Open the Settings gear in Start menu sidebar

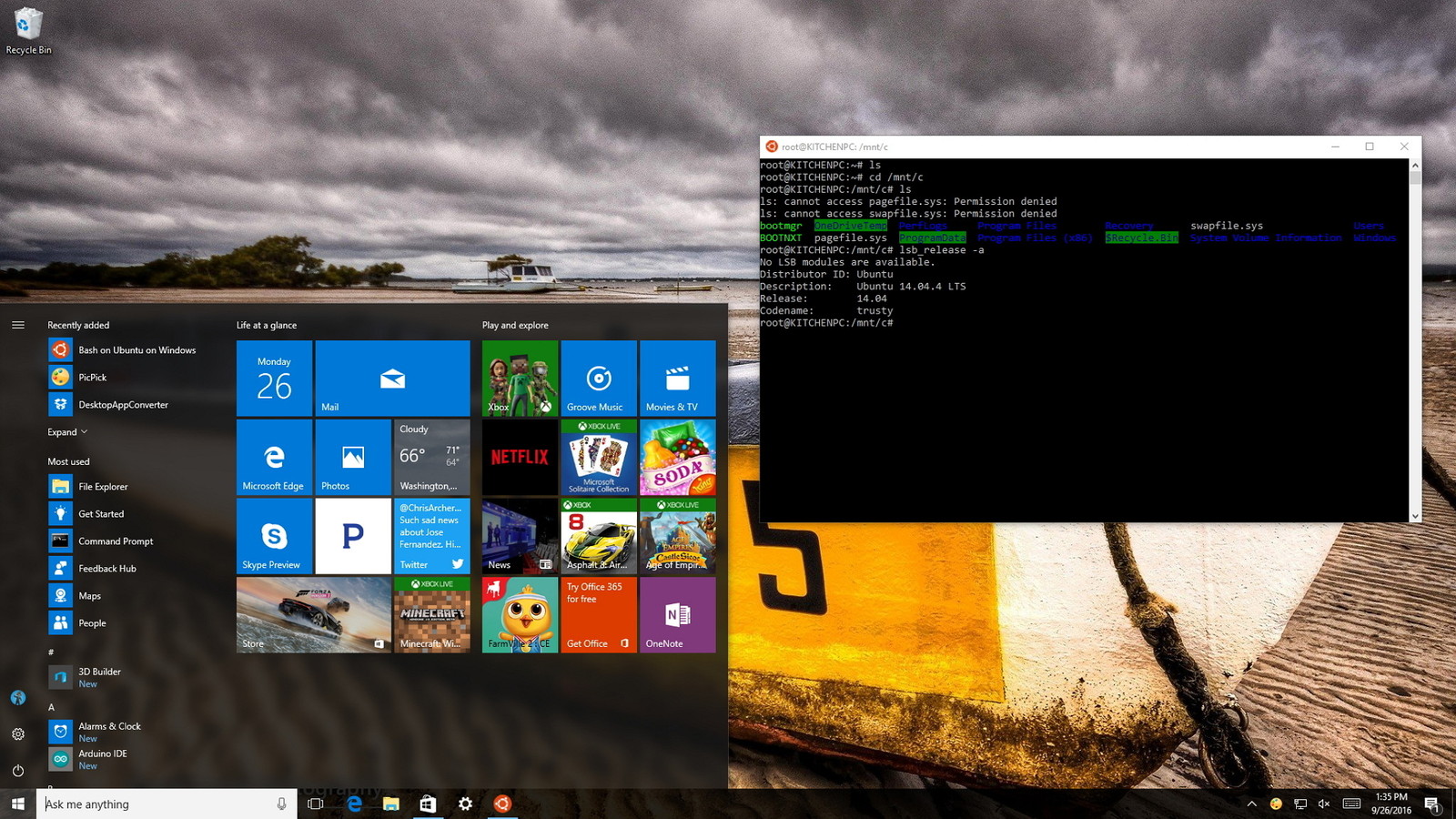click(x=17, y=733)
